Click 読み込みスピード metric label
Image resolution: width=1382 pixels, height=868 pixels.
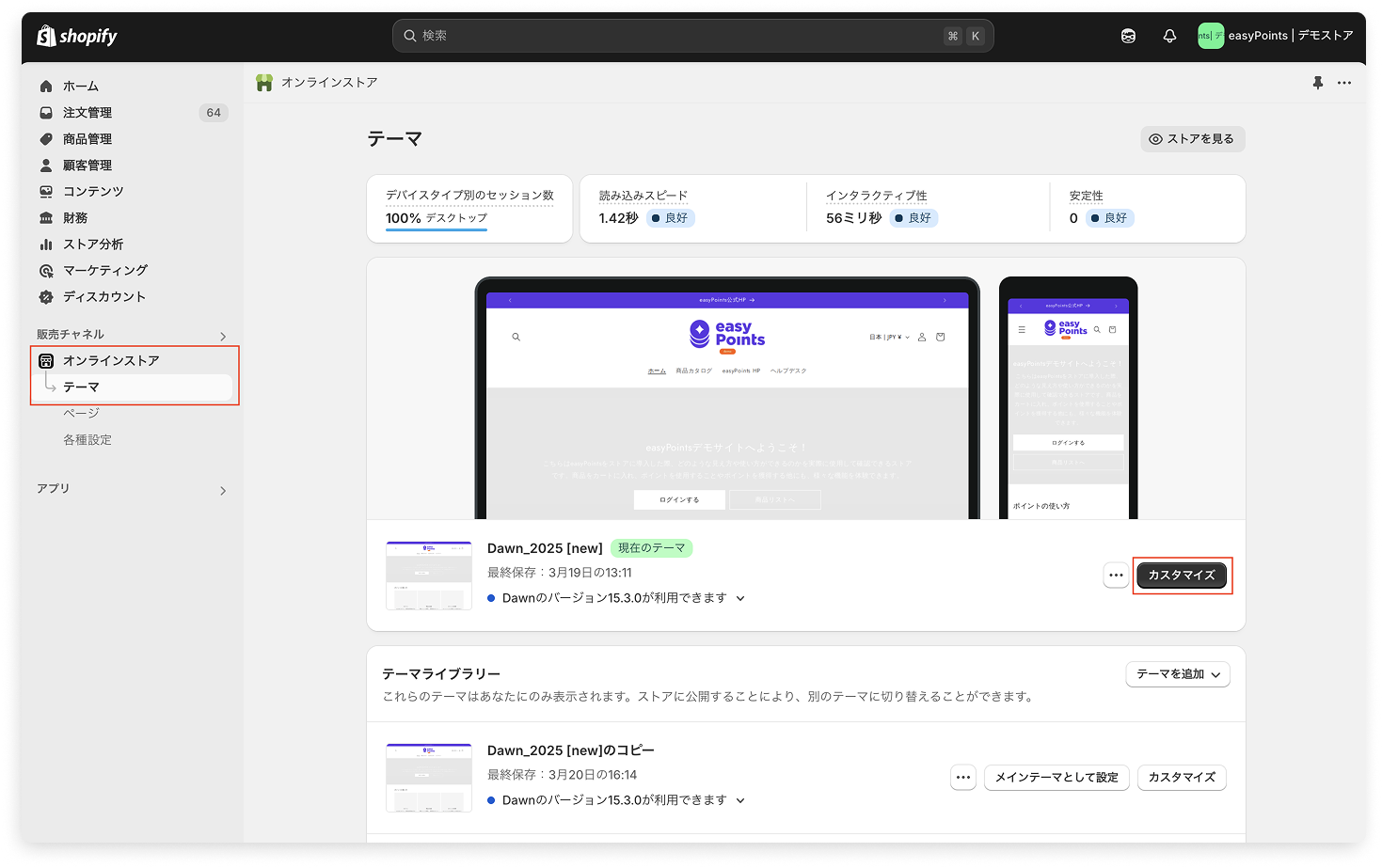[643, 196]
